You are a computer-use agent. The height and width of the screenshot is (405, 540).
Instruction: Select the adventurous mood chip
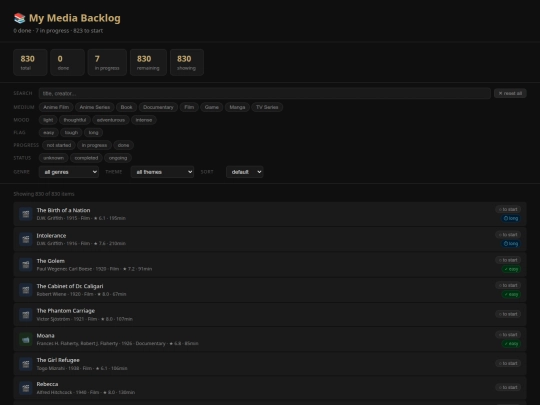click(x=111, y=120)
